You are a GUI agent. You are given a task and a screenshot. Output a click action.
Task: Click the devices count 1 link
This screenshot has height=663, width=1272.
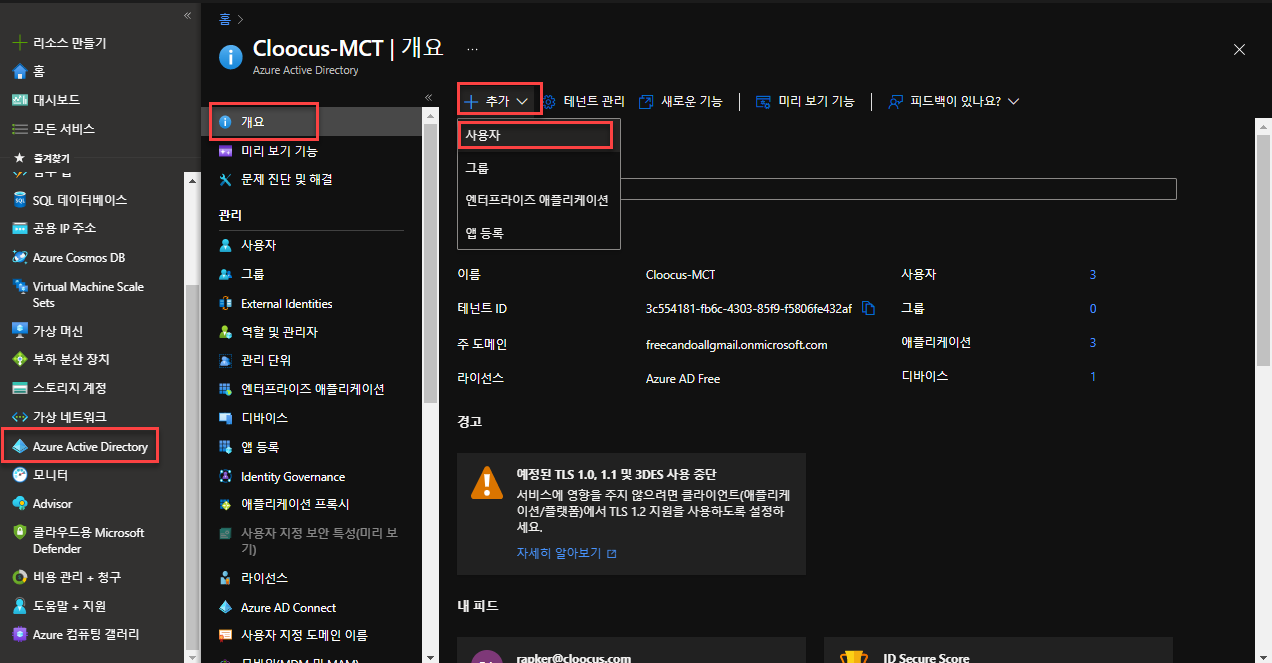click(1093, 377)
